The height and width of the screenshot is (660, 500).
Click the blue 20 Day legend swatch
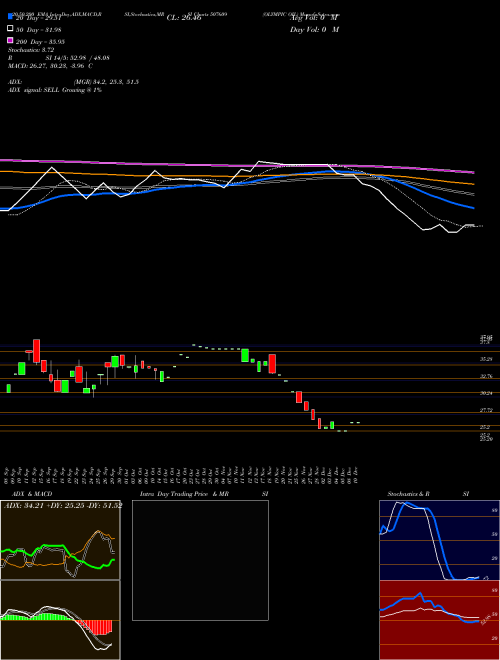[10, 16]
